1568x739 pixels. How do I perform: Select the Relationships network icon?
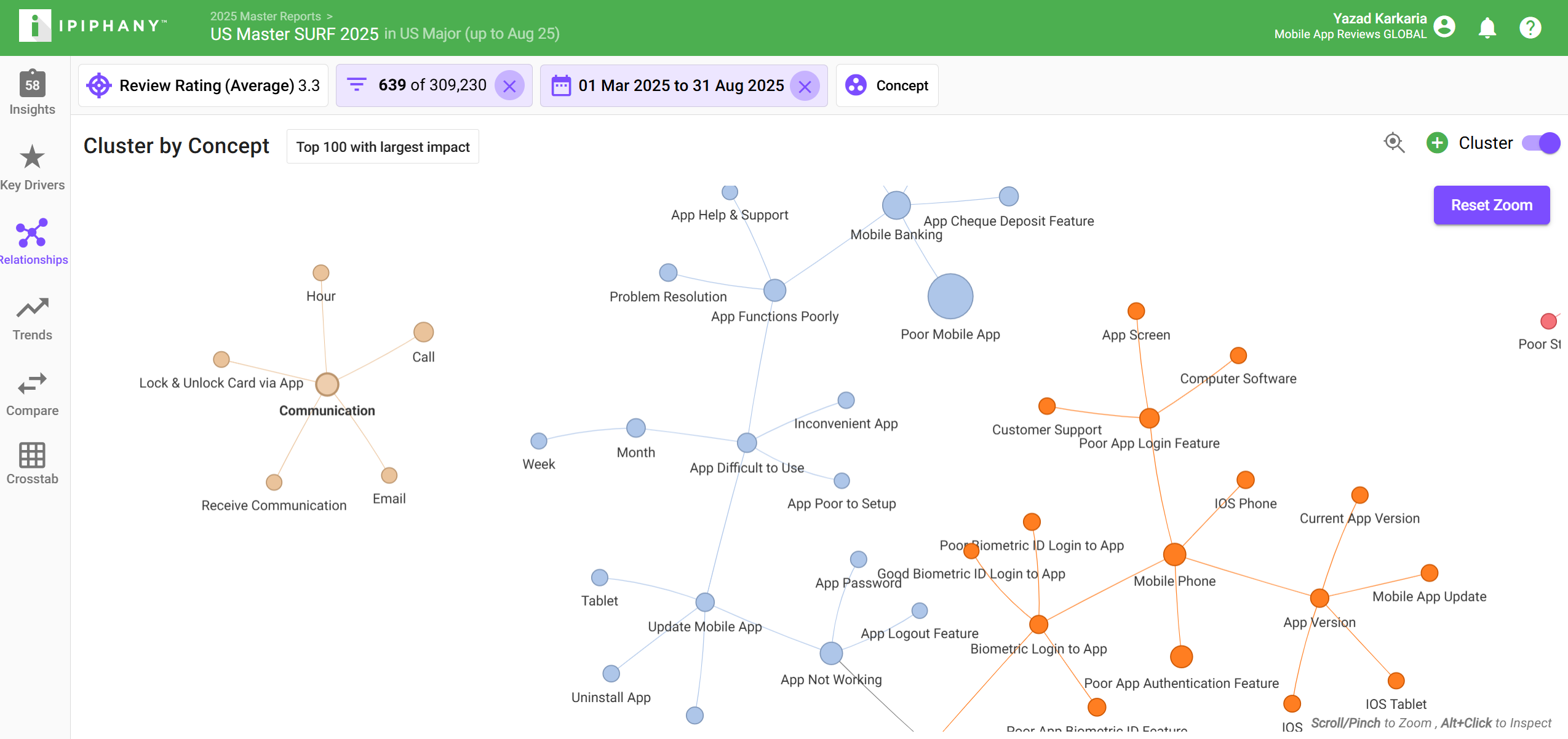click(32, 233)
